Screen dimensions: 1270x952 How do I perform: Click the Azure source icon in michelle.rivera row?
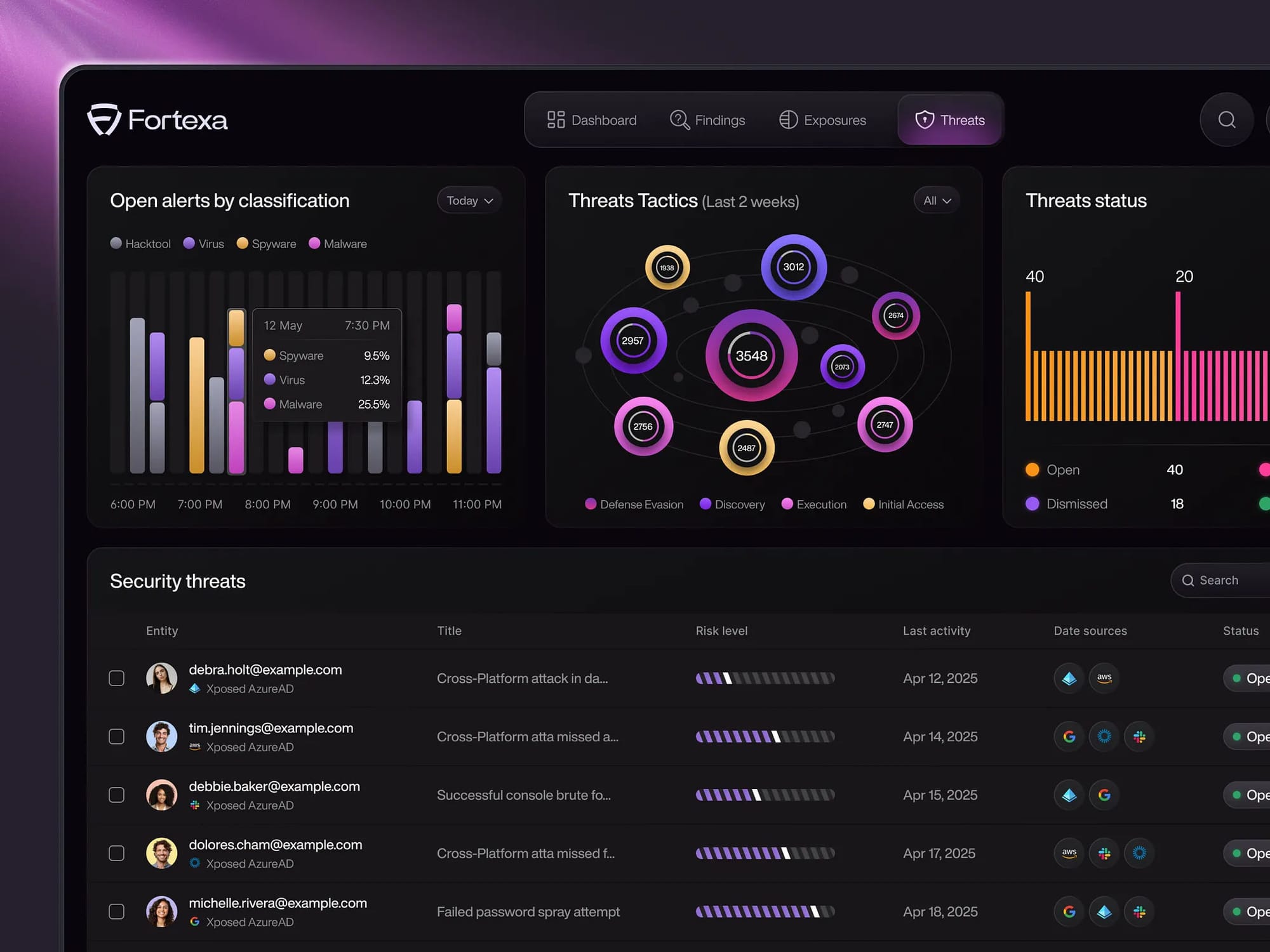1104,911
